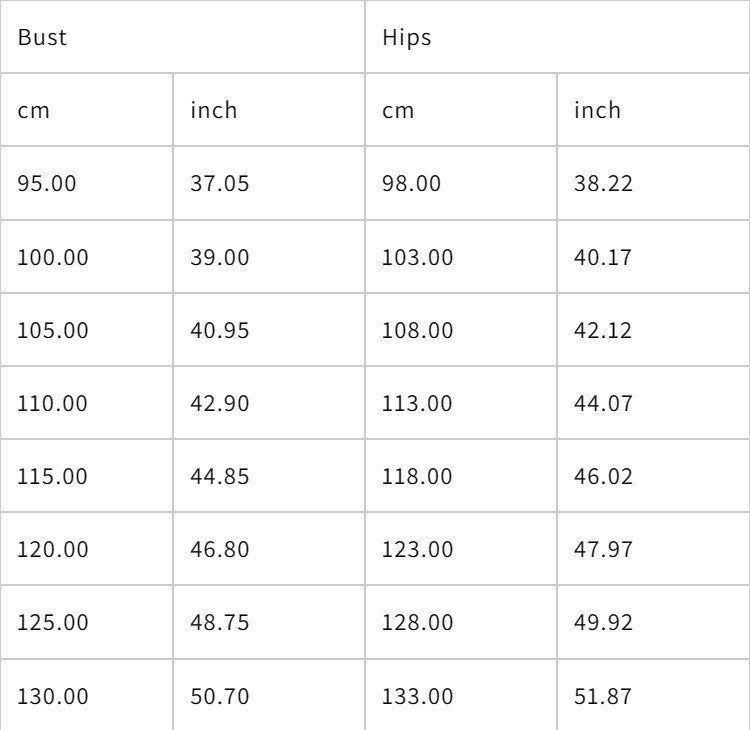Viewport: 750px width, 730px height.
Task: Click the 133.00 hips cm cell
Action: [x=417, y=696]
